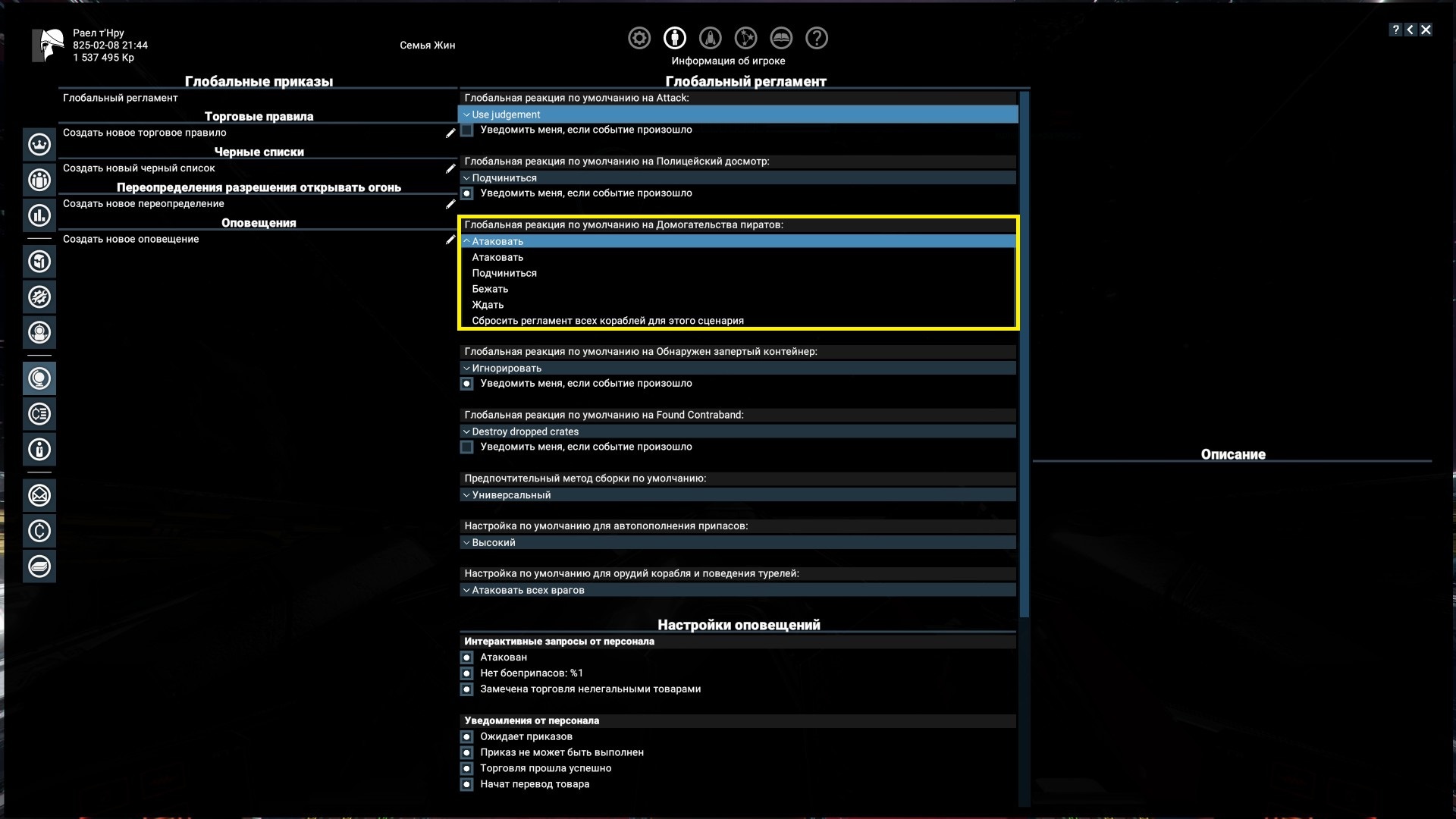Click Создать новое оповещение
The width and height of the screenshot is (1456, 819).
pos(130,240)
